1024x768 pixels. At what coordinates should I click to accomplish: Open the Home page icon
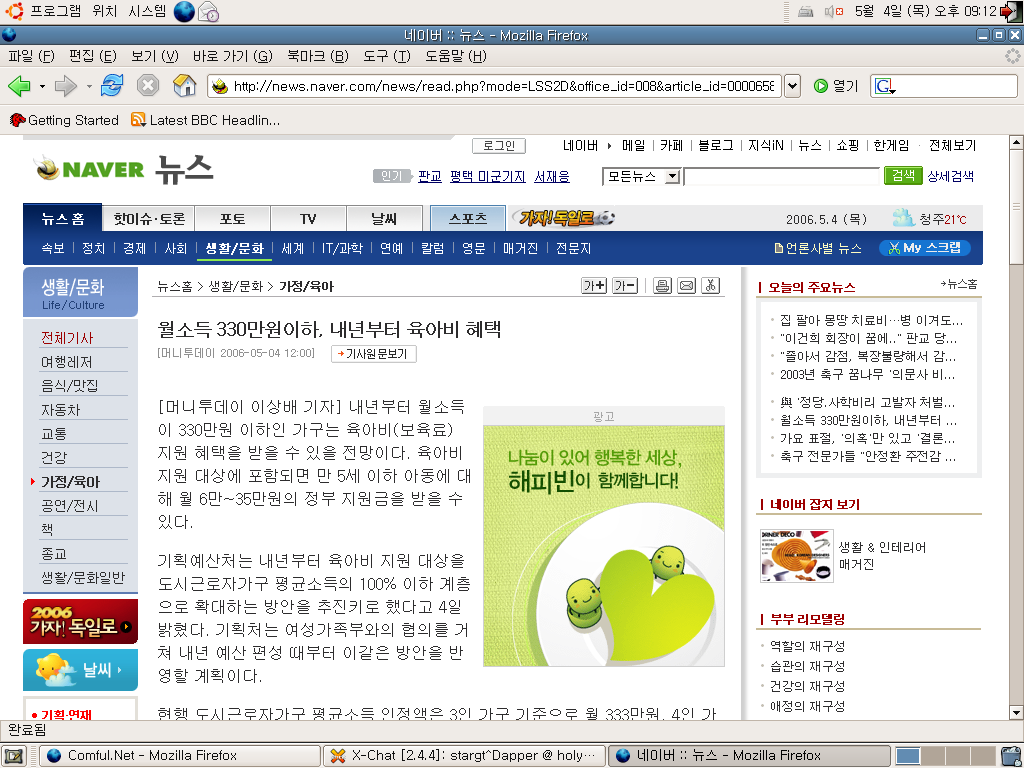coord(184,86)
